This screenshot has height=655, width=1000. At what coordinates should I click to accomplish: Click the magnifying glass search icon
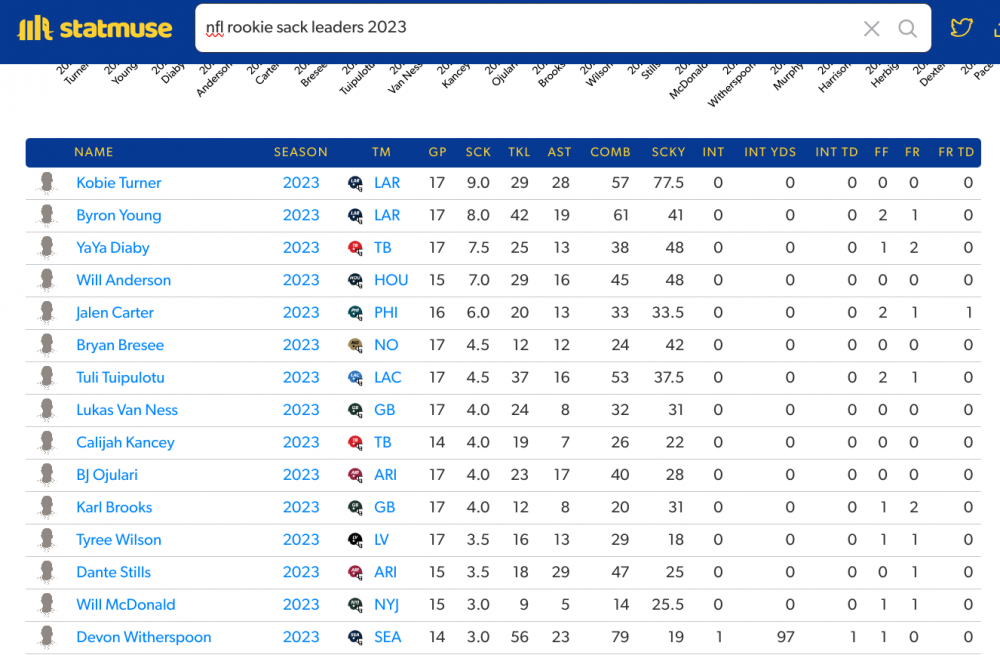pyautogui.click(x=907, y=29)
